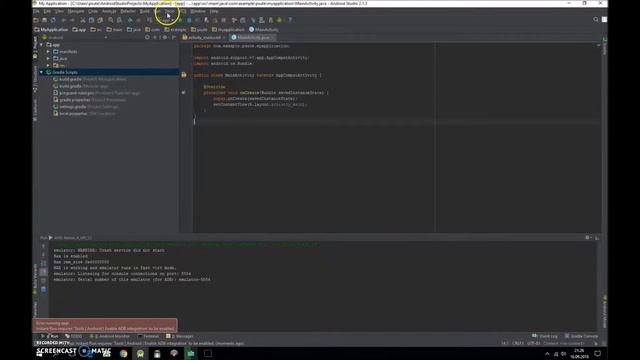Click the Make Project toolbar icon
This screenshot has height=360, width=640.
[x=149, y=20]
